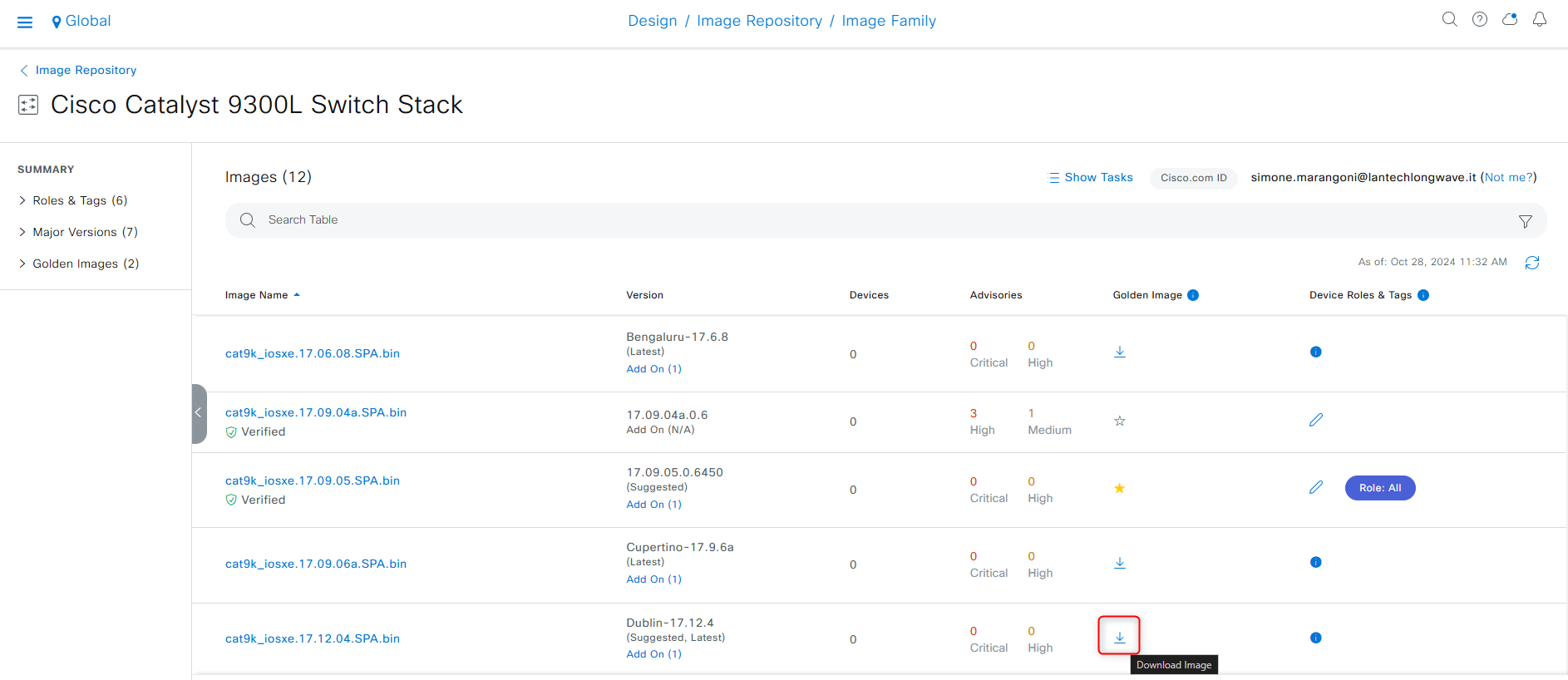The width and height of the screenshot is (1568, 680).
Task: Focus the Search Table field
Action: (x=885, y=220)
